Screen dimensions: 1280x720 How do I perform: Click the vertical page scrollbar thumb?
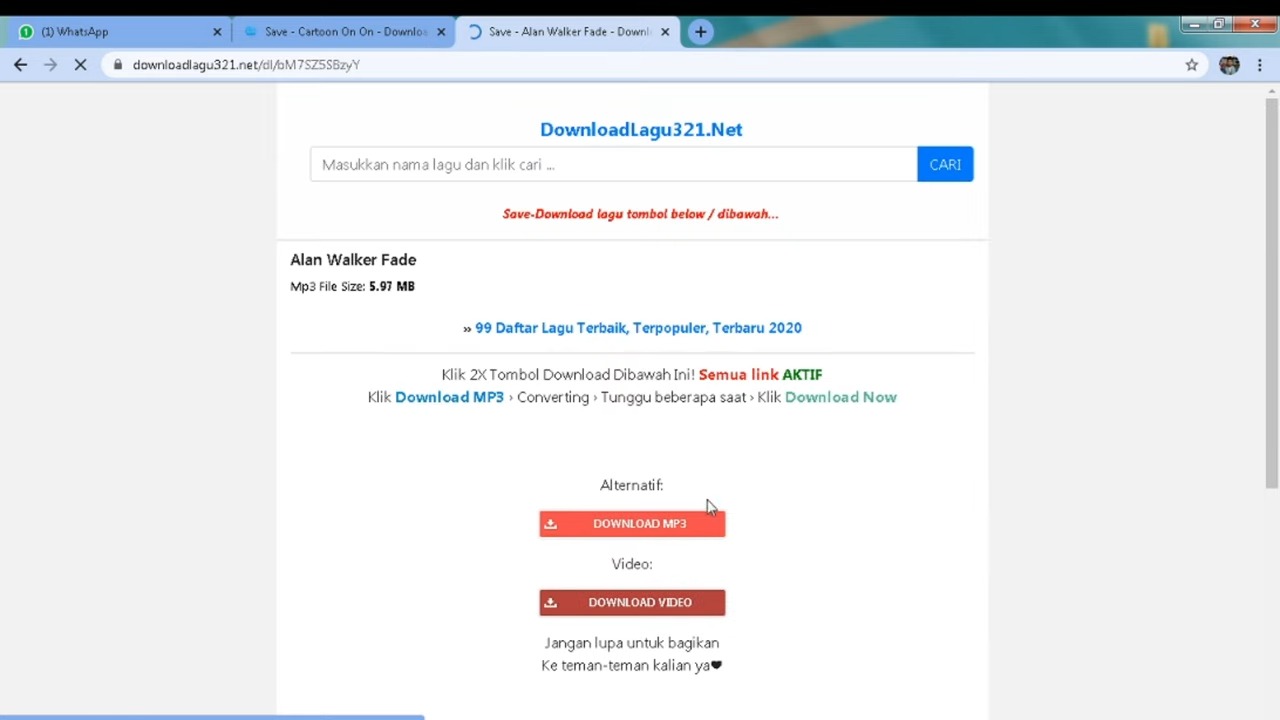(x=1271, y=293)
